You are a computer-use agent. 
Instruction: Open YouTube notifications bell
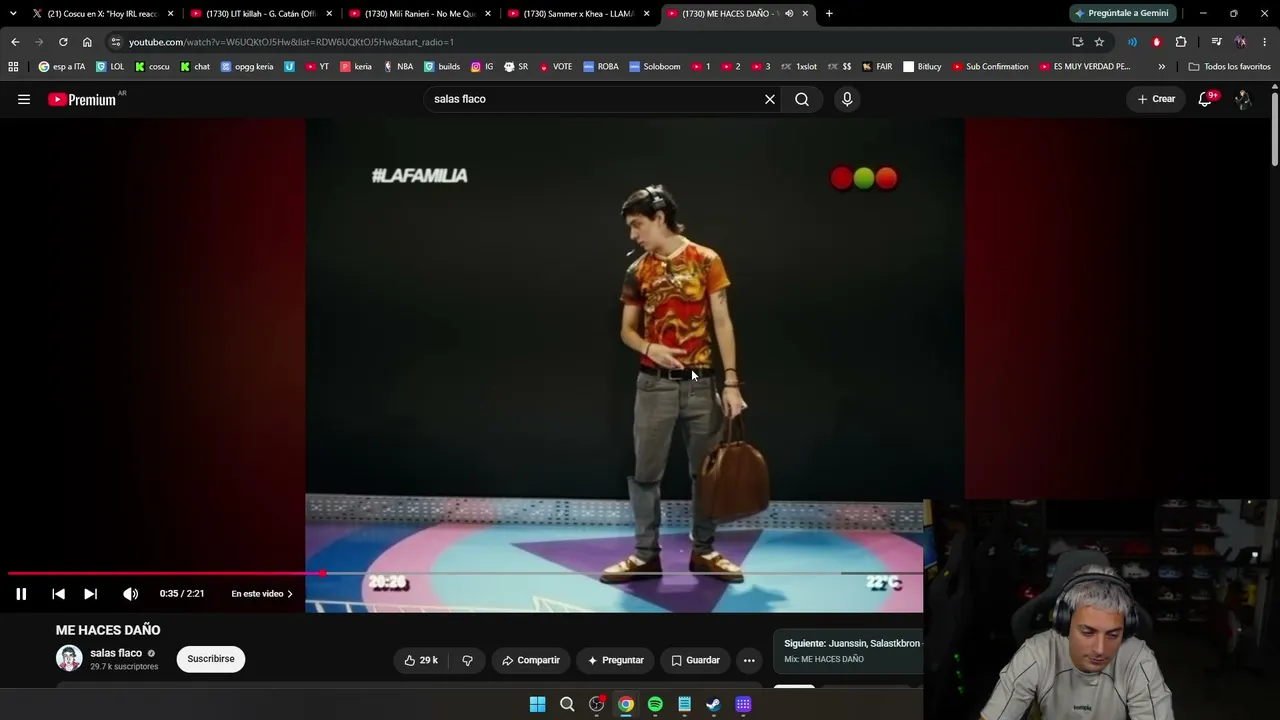coord(1206,99)
